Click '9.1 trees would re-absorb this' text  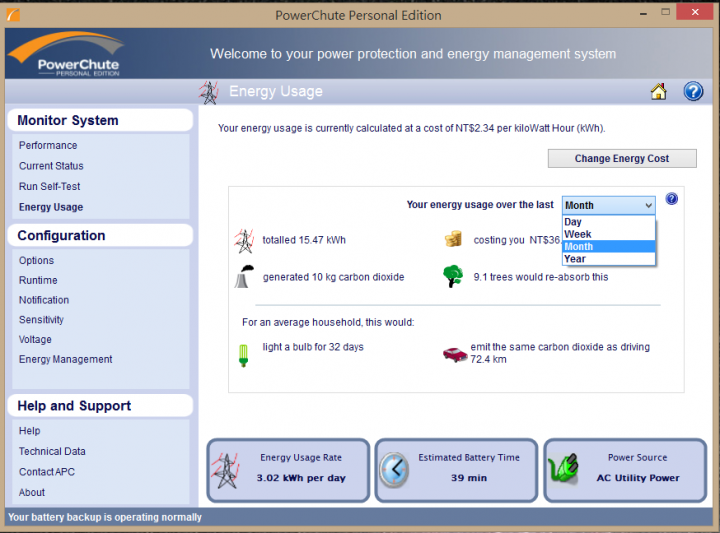541,277
